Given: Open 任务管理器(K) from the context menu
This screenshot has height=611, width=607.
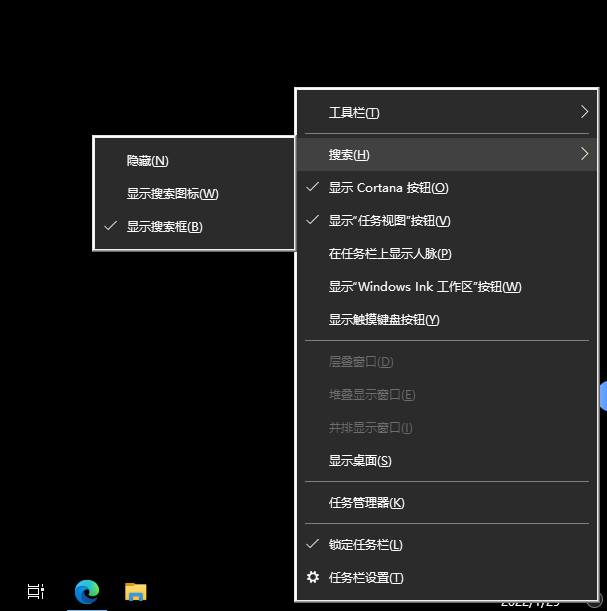Looking at the screenshot, I should tap(446, 503).
